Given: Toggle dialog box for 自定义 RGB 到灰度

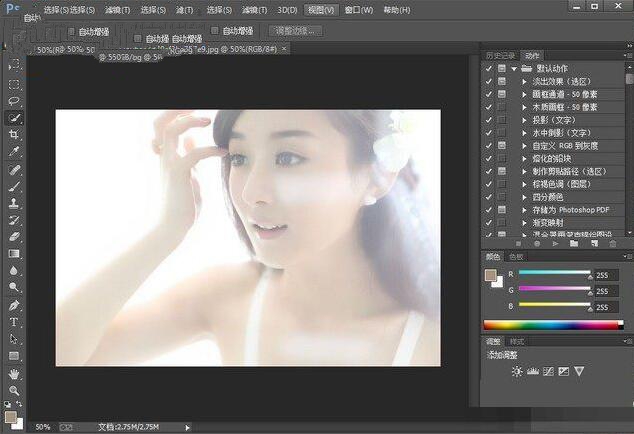Looking at the screenshot, I should pos(502,146).
